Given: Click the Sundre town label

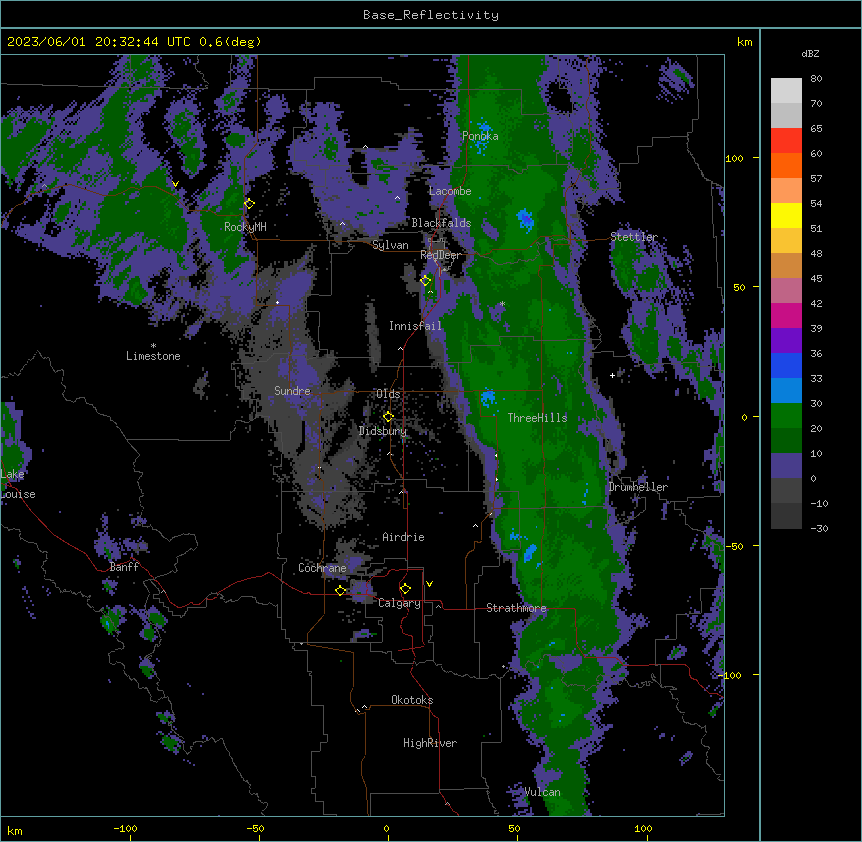Looking at the screenshot, I should click(x=292, y=391).
